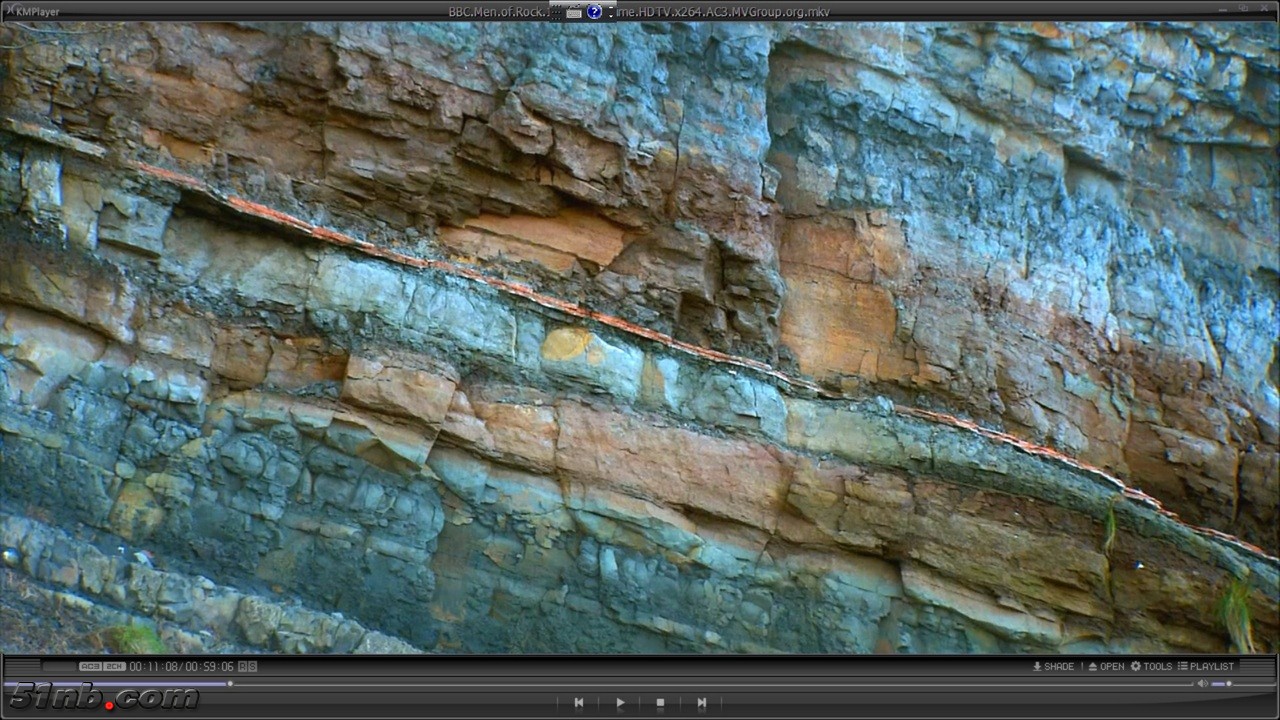This screenshot has width=1280, height=720.
Task: Stop the video playback
Action: click(660, 703)
